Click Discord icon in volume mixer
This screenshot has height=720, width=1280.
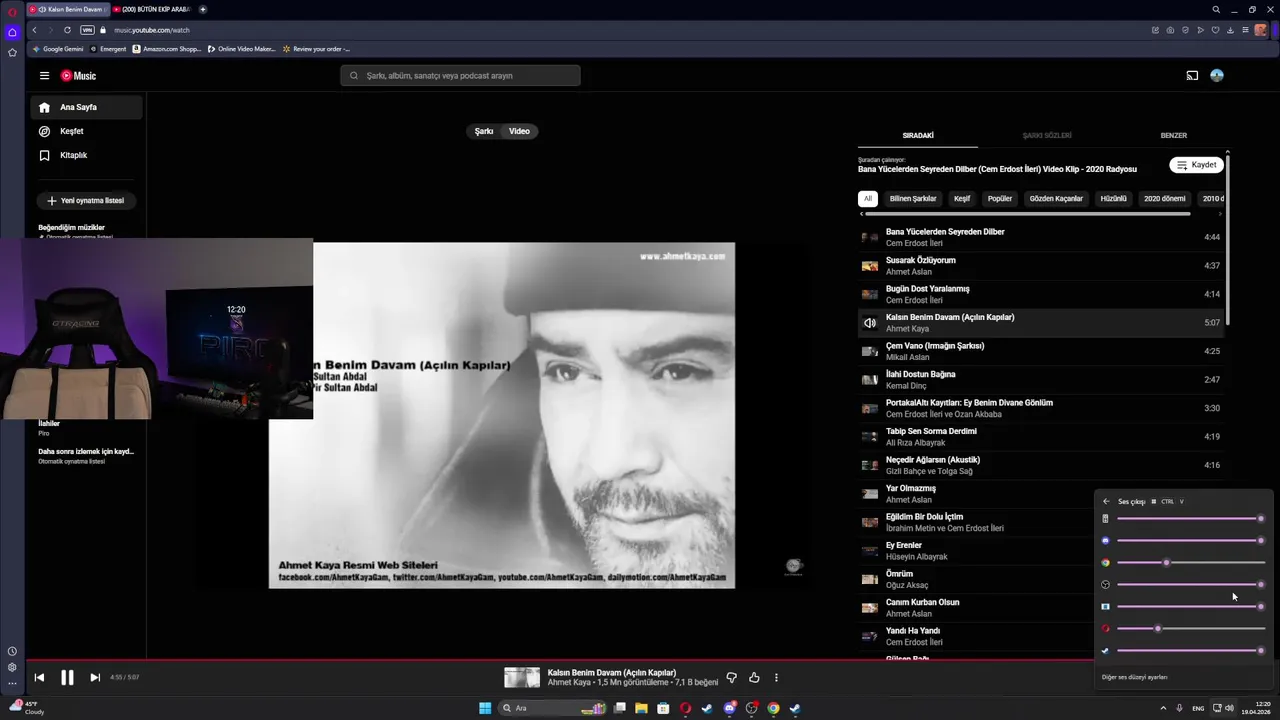pos(1105,540)
